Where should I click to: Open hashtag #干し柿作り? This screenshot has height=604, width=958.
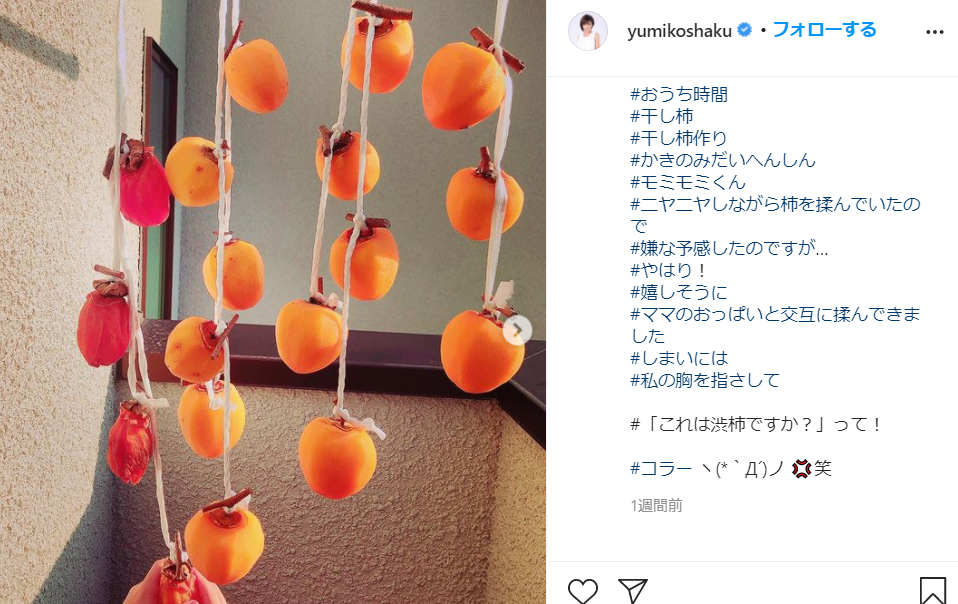pyautogui.click(x=679, y=138)
